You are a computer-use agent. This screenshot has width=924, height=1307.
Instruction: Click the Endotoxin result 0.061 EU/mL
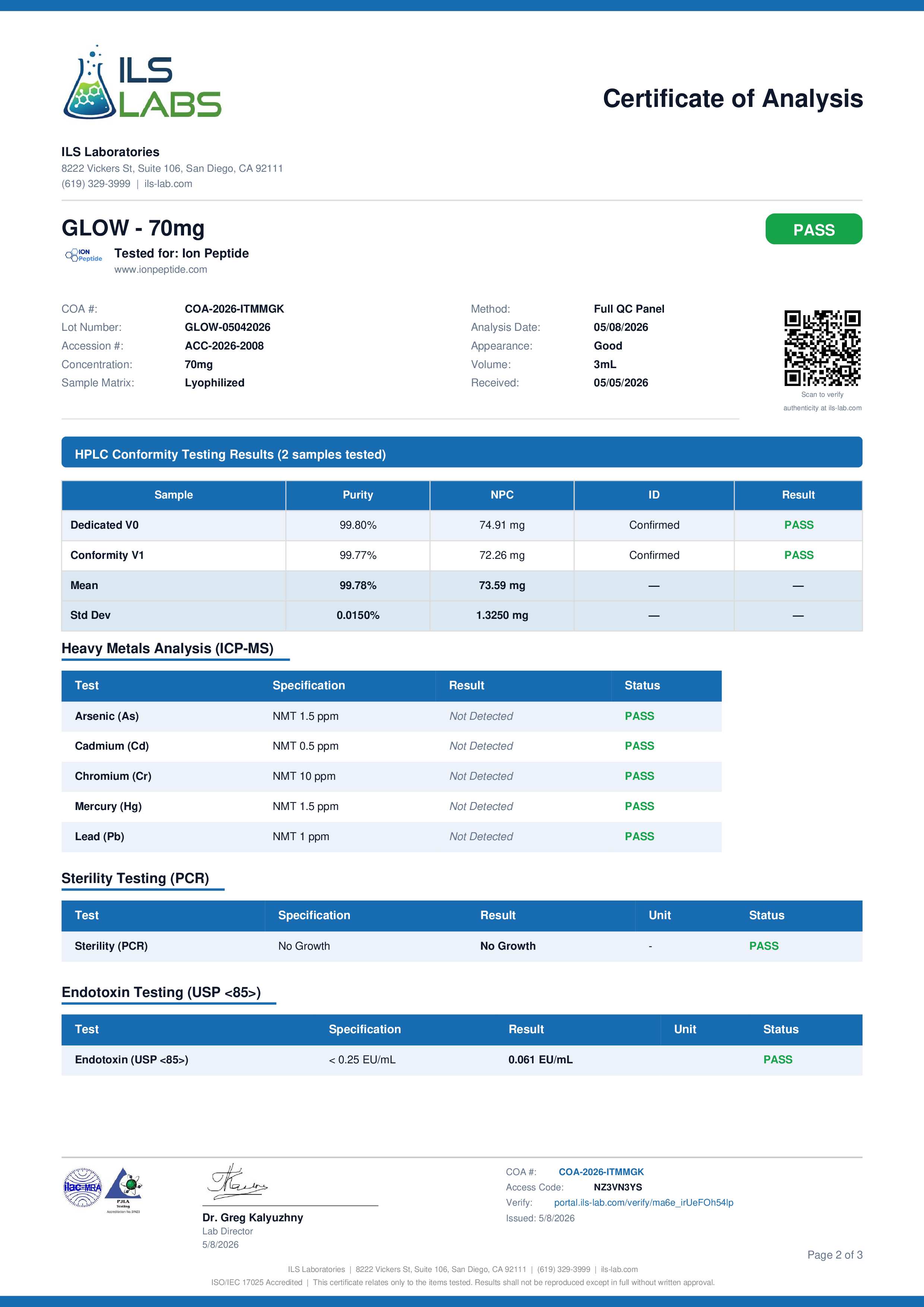540,1060
